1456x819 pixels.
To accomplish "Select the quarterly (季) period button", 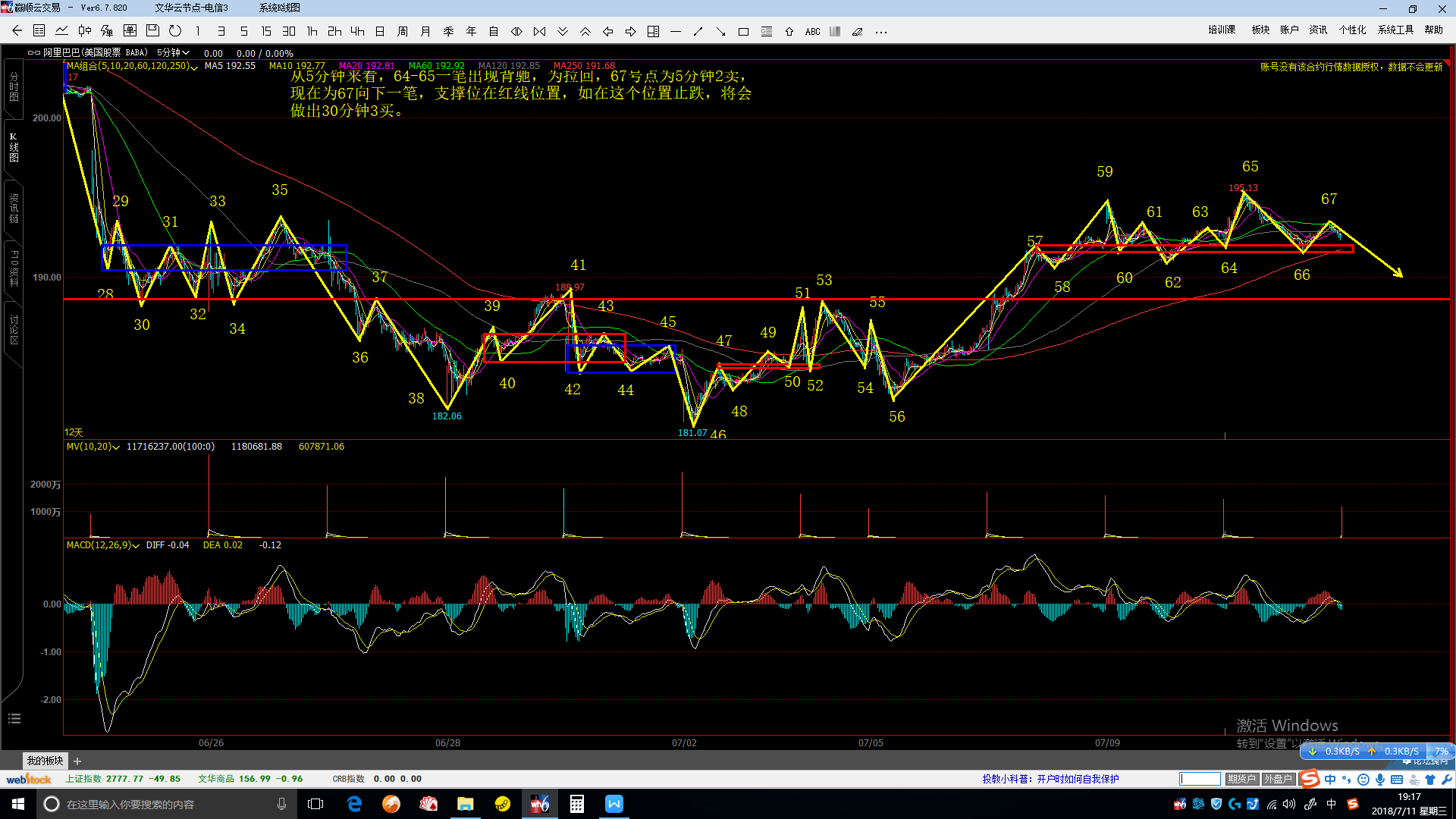I will click(x=448, y=31).
